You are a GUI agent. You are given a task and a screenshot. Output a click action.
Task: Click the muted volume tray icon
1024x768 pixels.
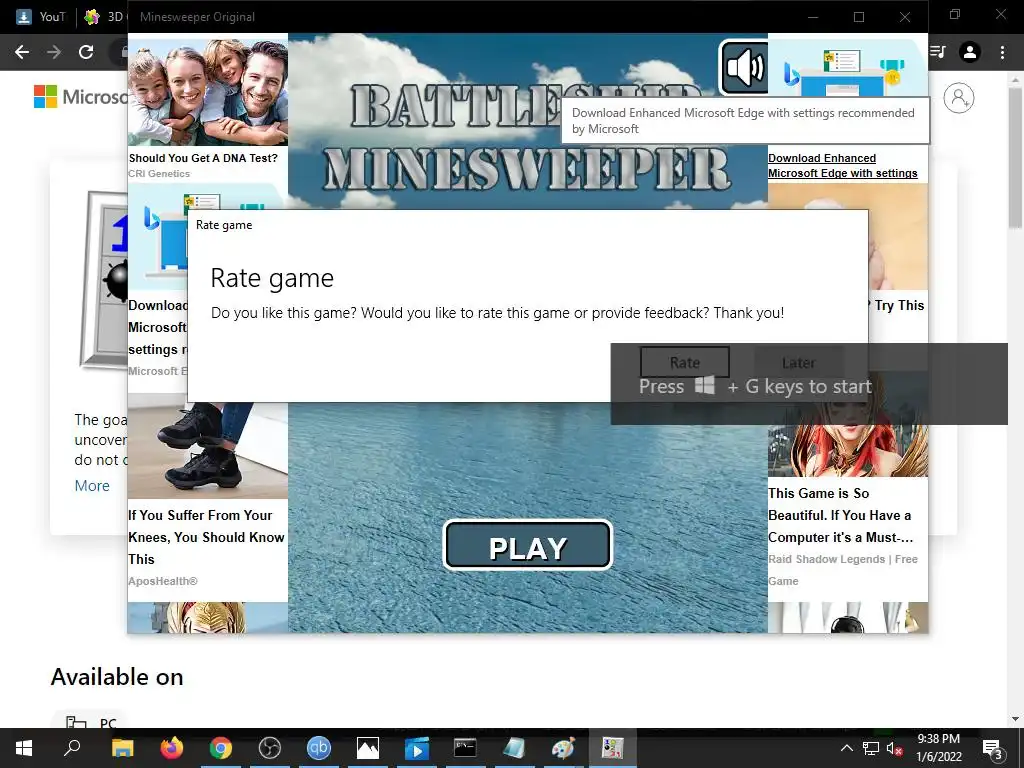pyautogui.click(x=895, y=748)
